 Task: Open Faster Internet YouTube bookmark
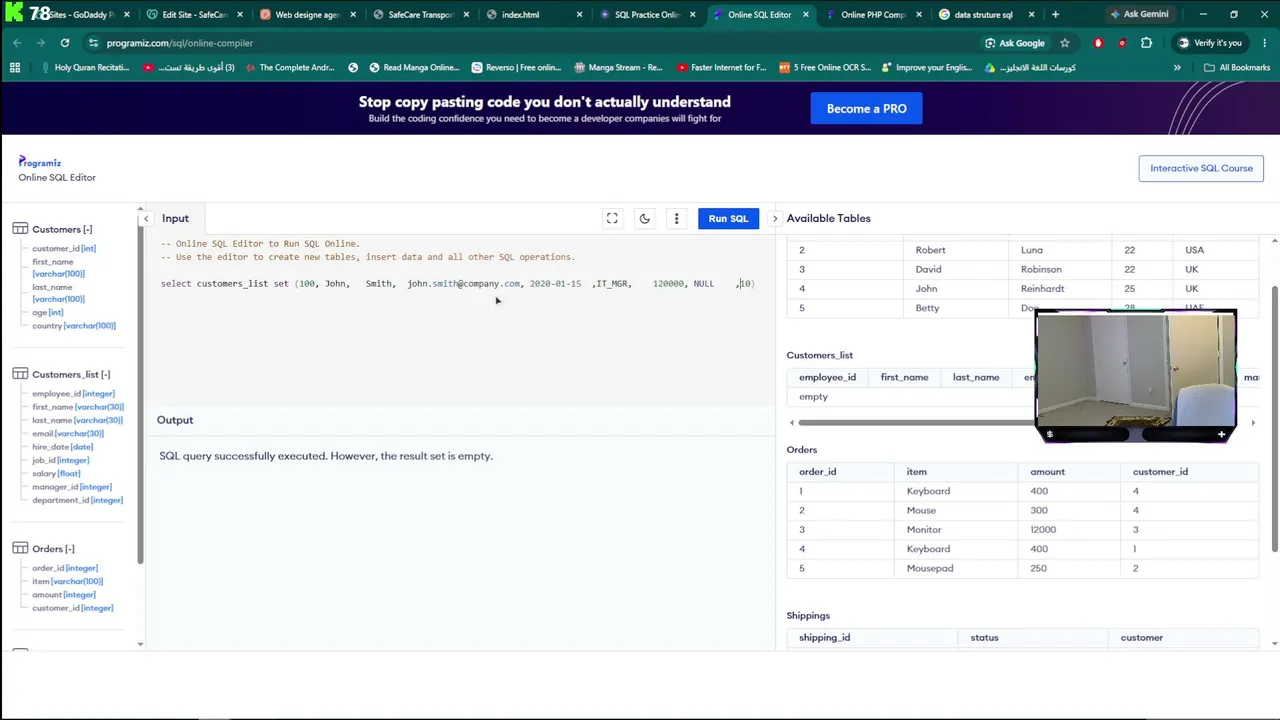click(x=721, y=67)
